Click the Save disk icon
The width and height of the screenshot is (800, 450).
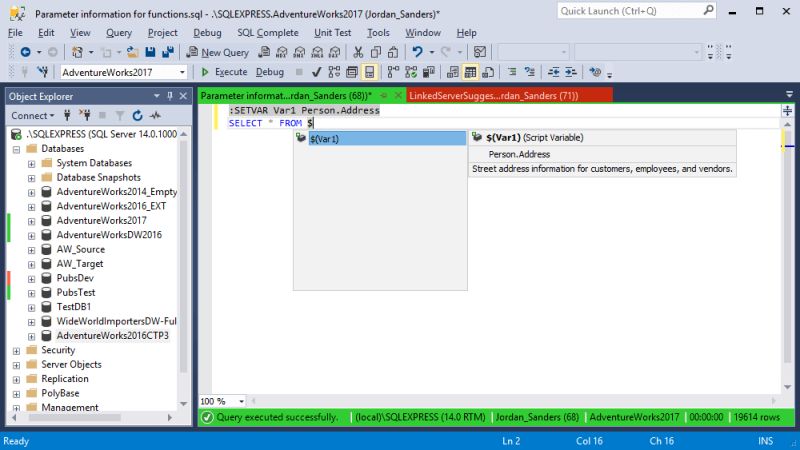point(150,52)
